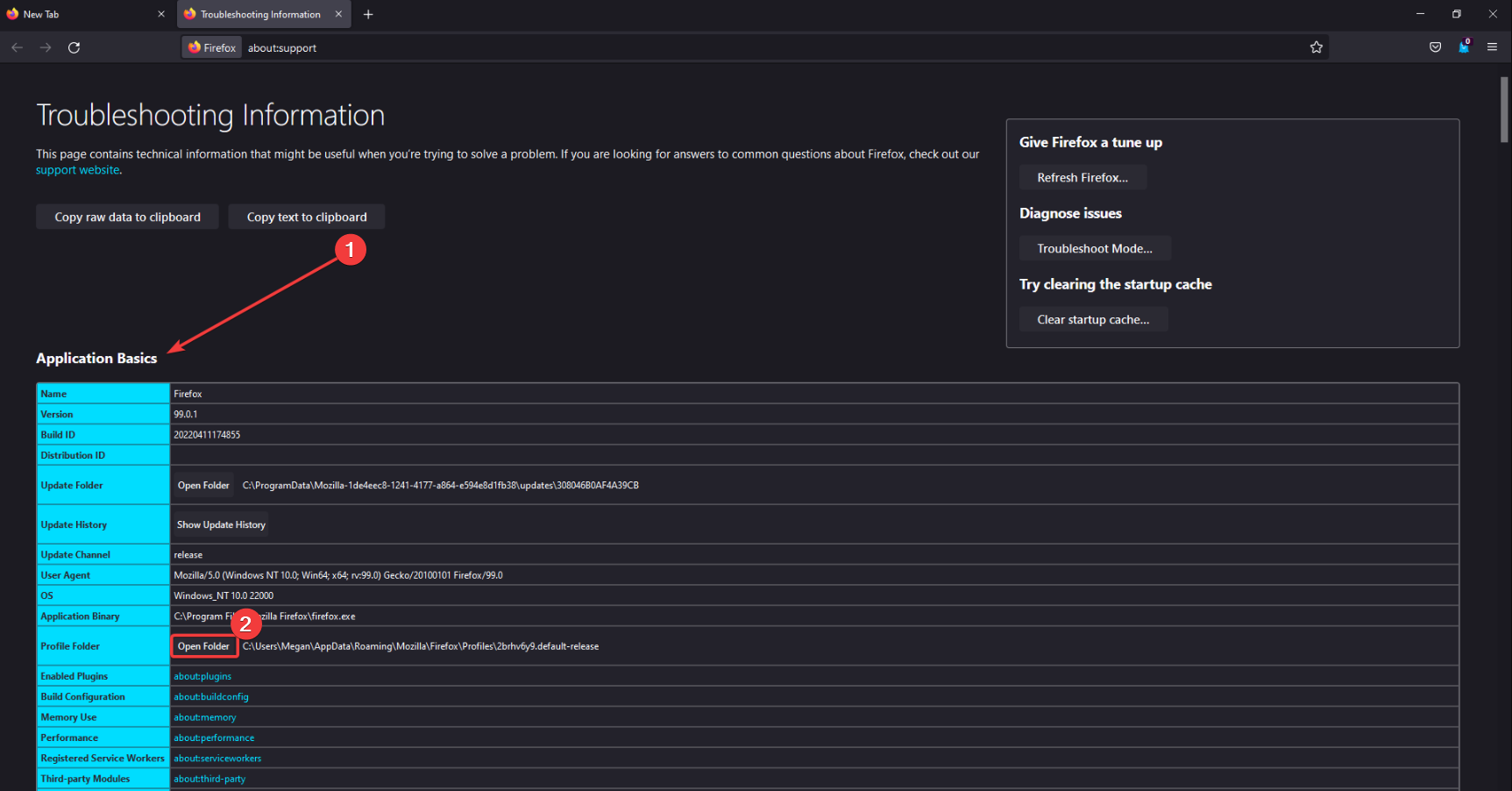Open the hamburger application menu
The height and width of the screenshot is (791, 1512).
1492,47
